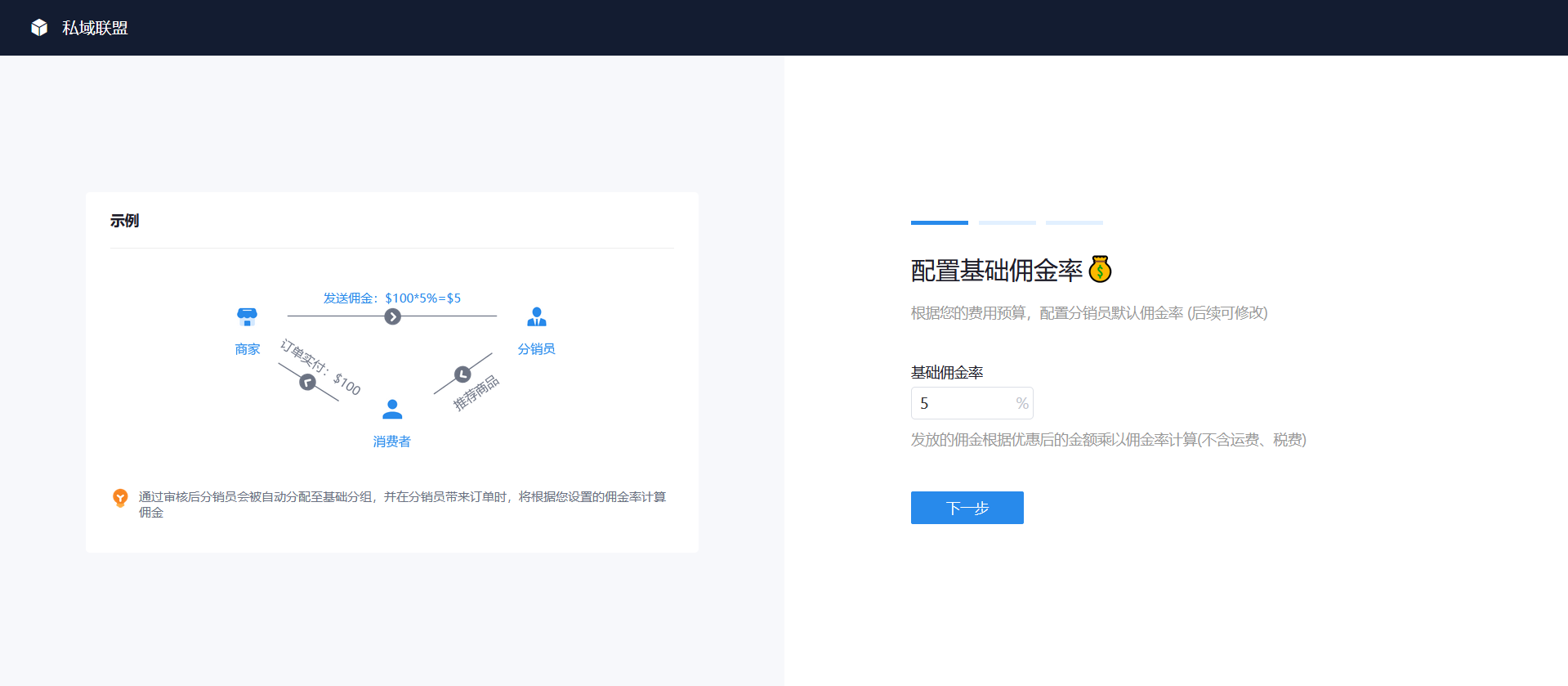Click the 分销员 person icon
The width and height of the screenshot is (1568, 686).
[537, 316]
